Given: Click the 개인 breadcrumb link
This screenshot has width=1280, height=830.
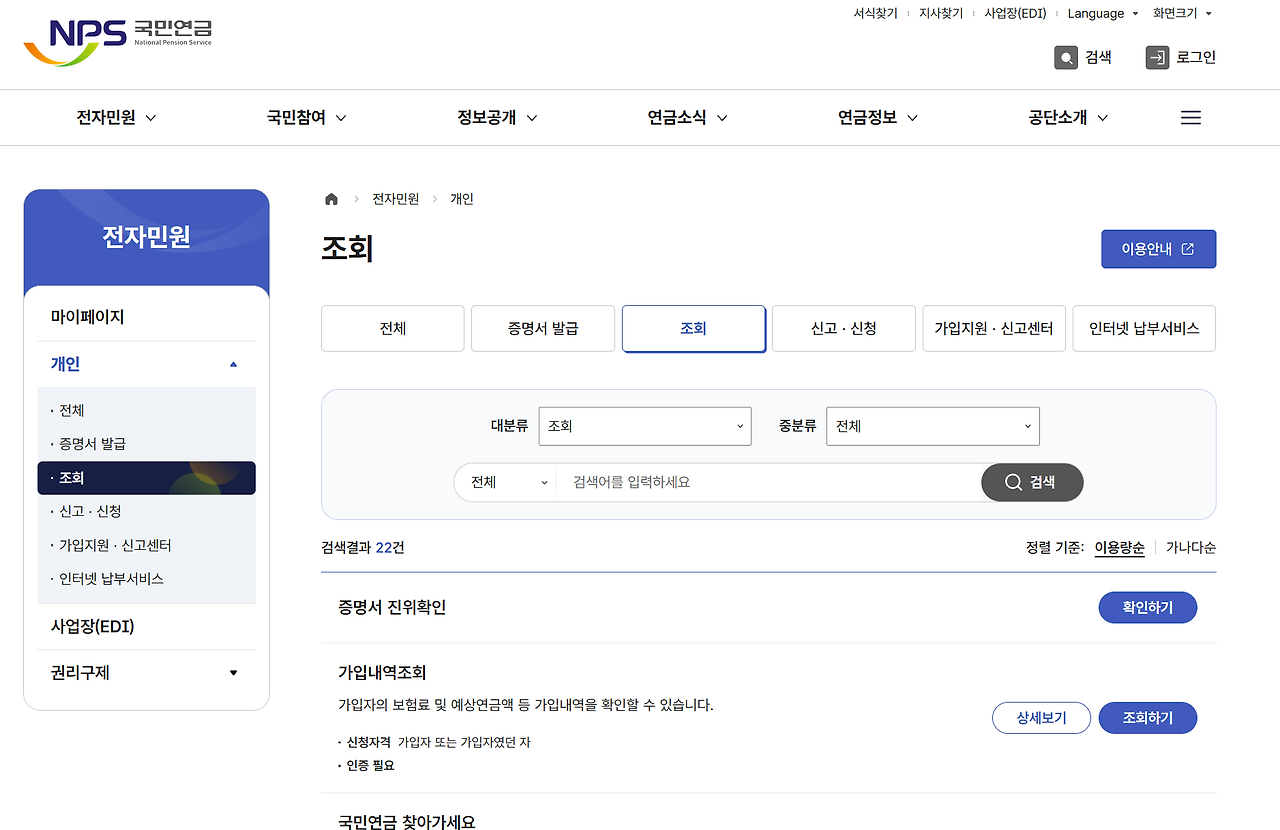Looking at the screenshot, I should tap(462, 199).
